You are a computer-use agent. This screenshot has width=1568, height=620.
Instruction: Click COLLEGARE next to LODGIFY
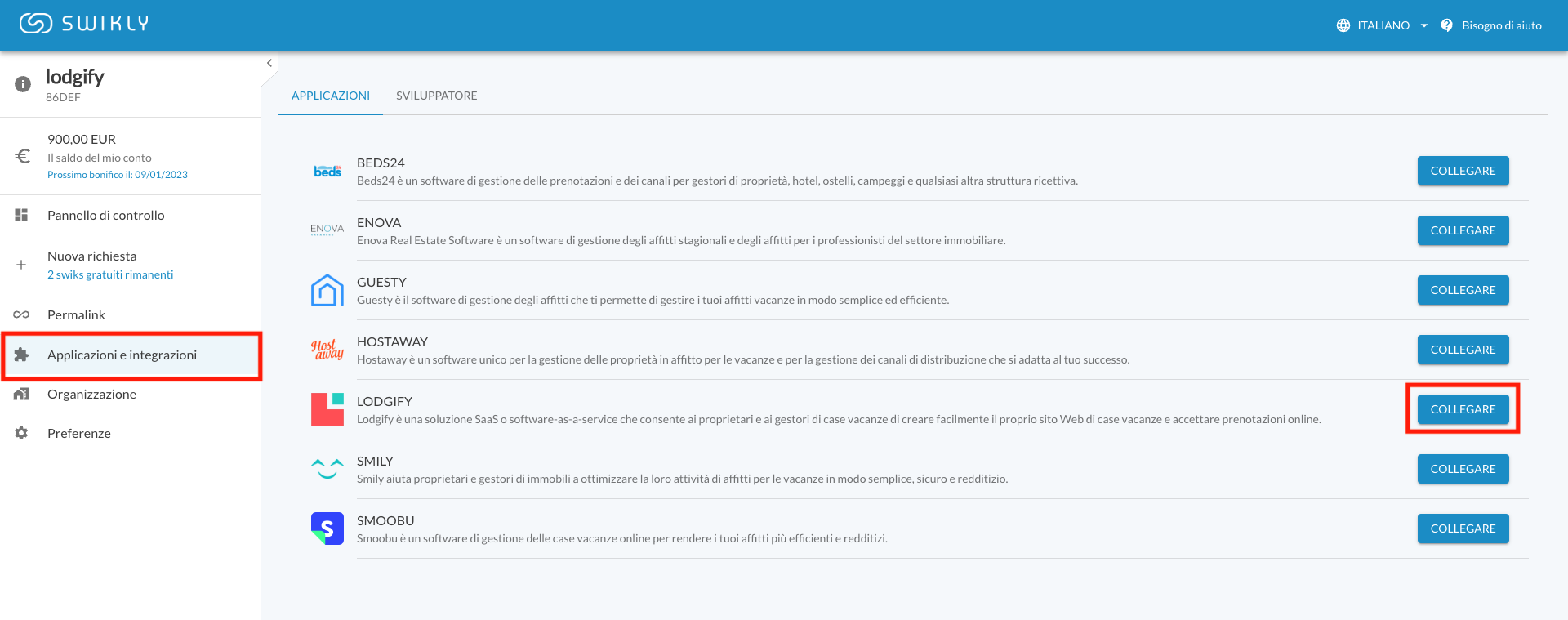point(1463,409)
